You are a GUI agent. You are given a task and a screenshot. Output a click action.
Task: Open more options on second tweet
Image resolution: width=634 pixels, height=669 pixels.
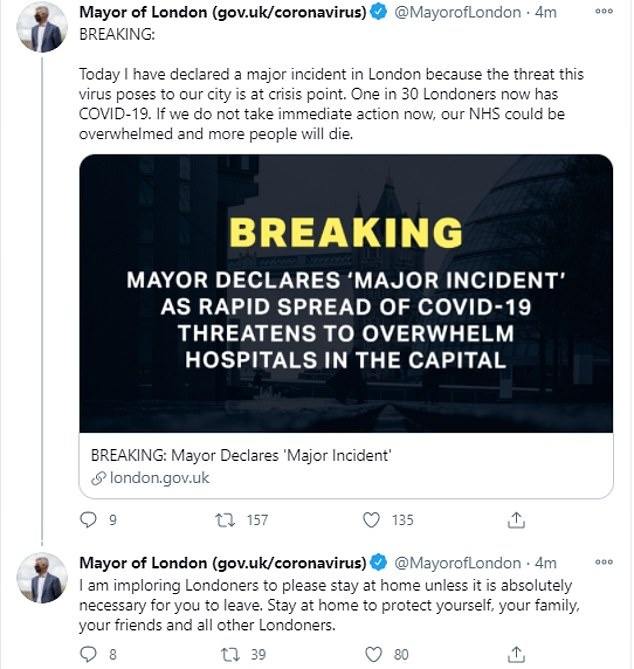603,563
